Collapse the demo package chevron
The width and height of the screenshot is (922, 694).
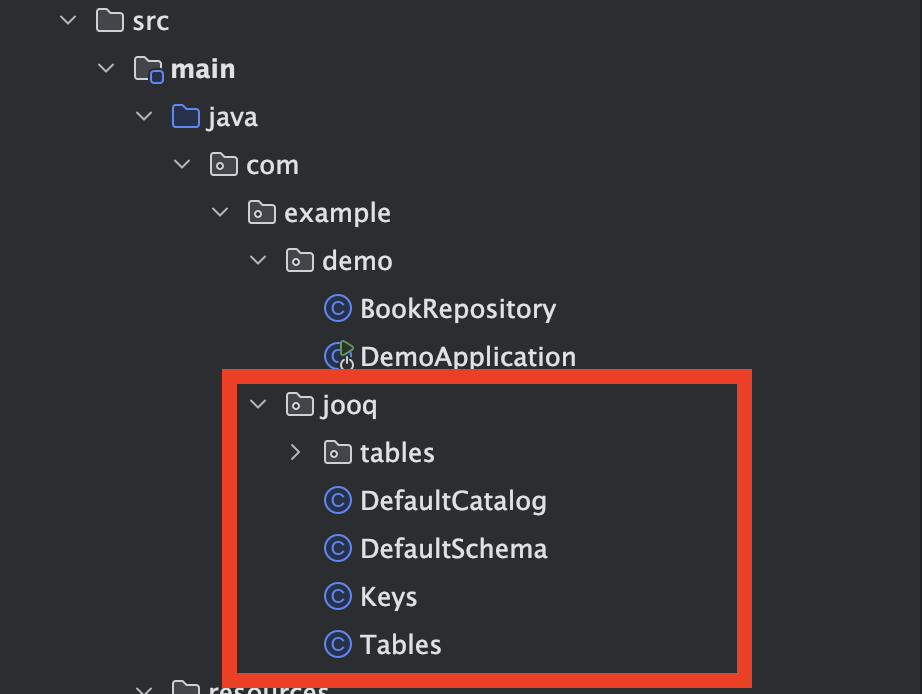[258, 260]
